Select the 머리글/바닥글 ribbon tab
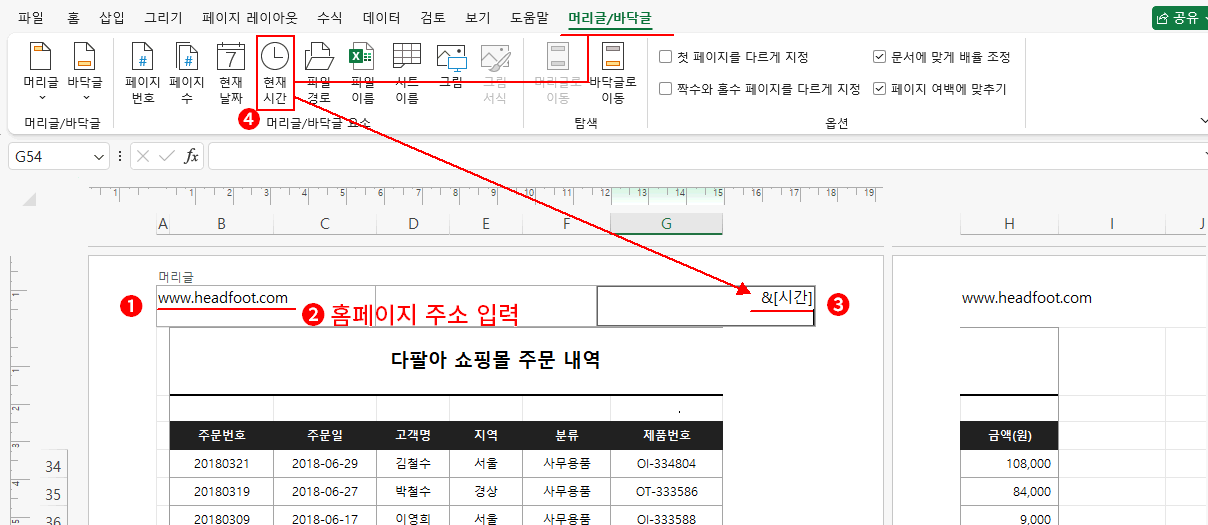This screenshot has width=1208, height=525. point(609,18)
